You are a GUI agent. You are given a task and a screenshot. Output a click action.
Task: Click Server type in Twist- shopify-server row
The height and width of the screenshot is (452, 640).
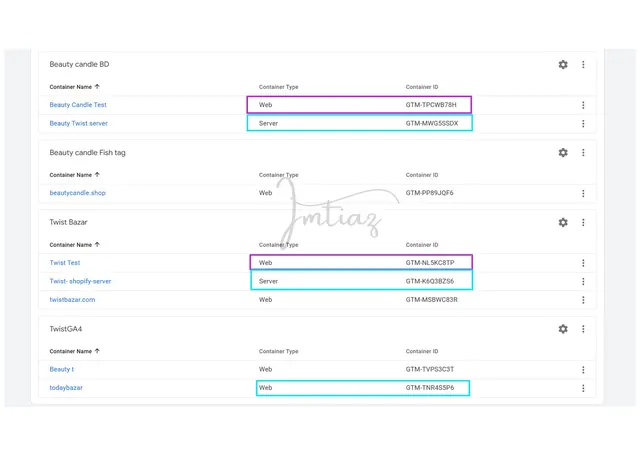[268, 281]
